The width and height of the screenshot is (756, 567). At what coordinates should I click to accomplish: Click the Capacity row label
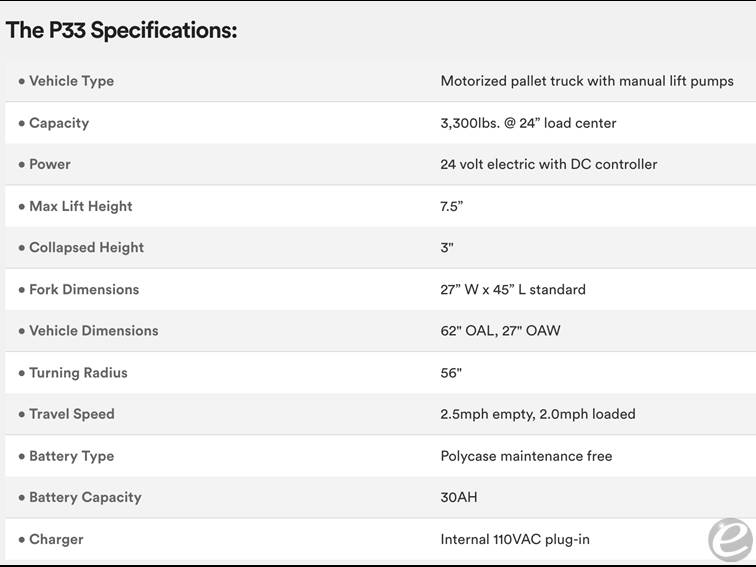58,123
